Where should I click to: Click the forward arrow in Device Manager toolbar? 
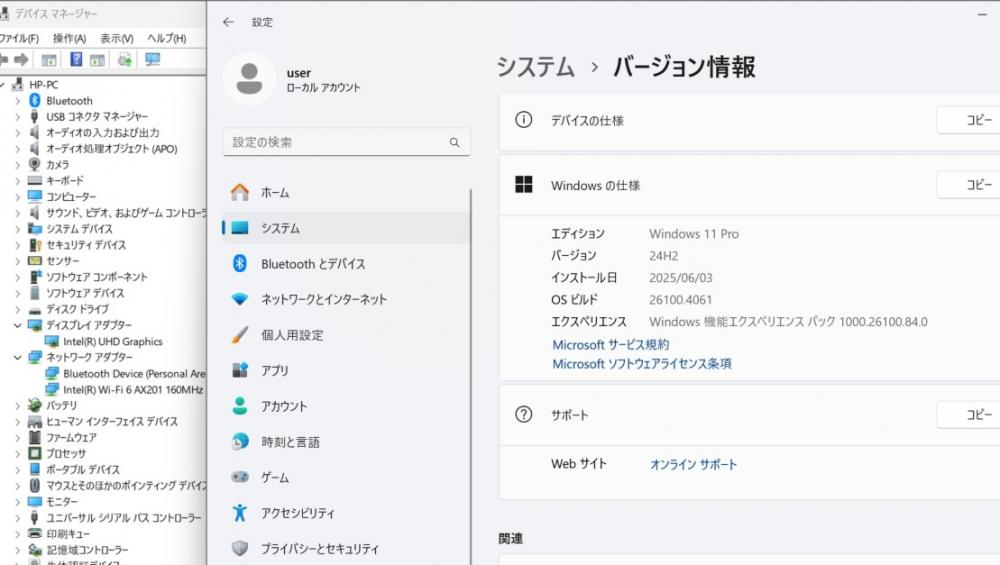[22, 59]
